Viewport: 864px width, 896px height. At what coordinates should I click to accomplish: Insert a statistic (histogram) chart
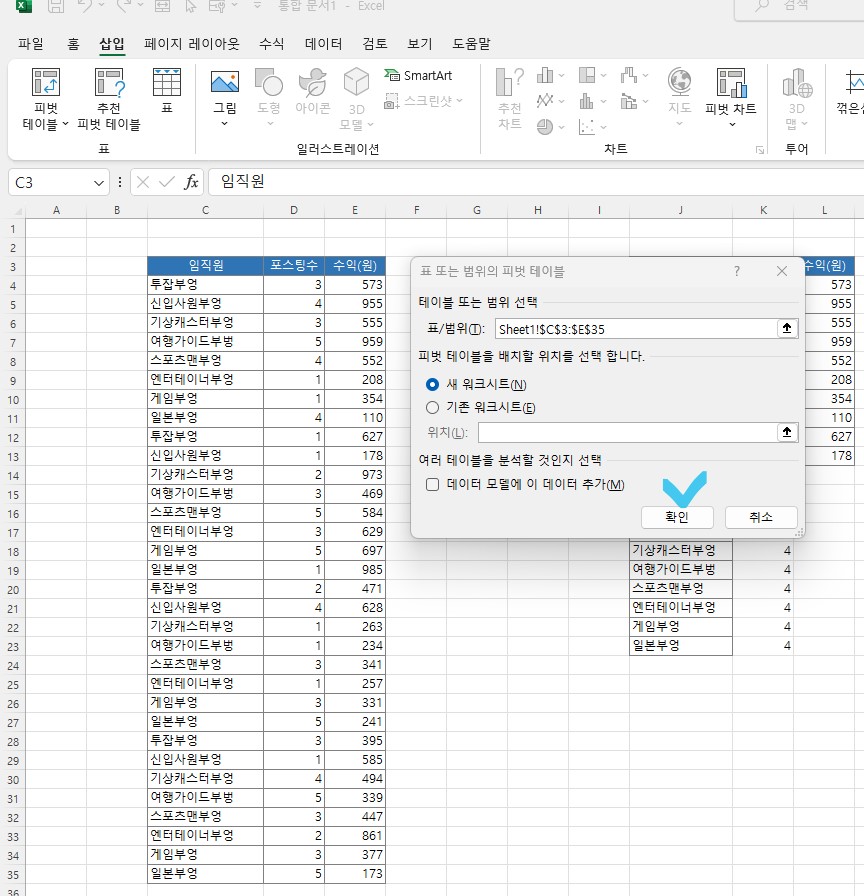(x=587, y=101)
